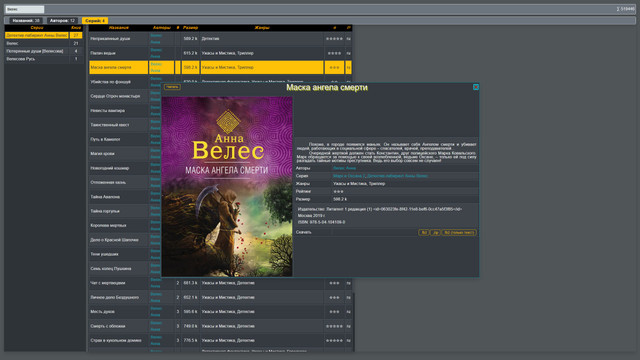Open the Марк и Оксана series link
This screenshot has width=640, height=360.
click(x=348, y=176)
